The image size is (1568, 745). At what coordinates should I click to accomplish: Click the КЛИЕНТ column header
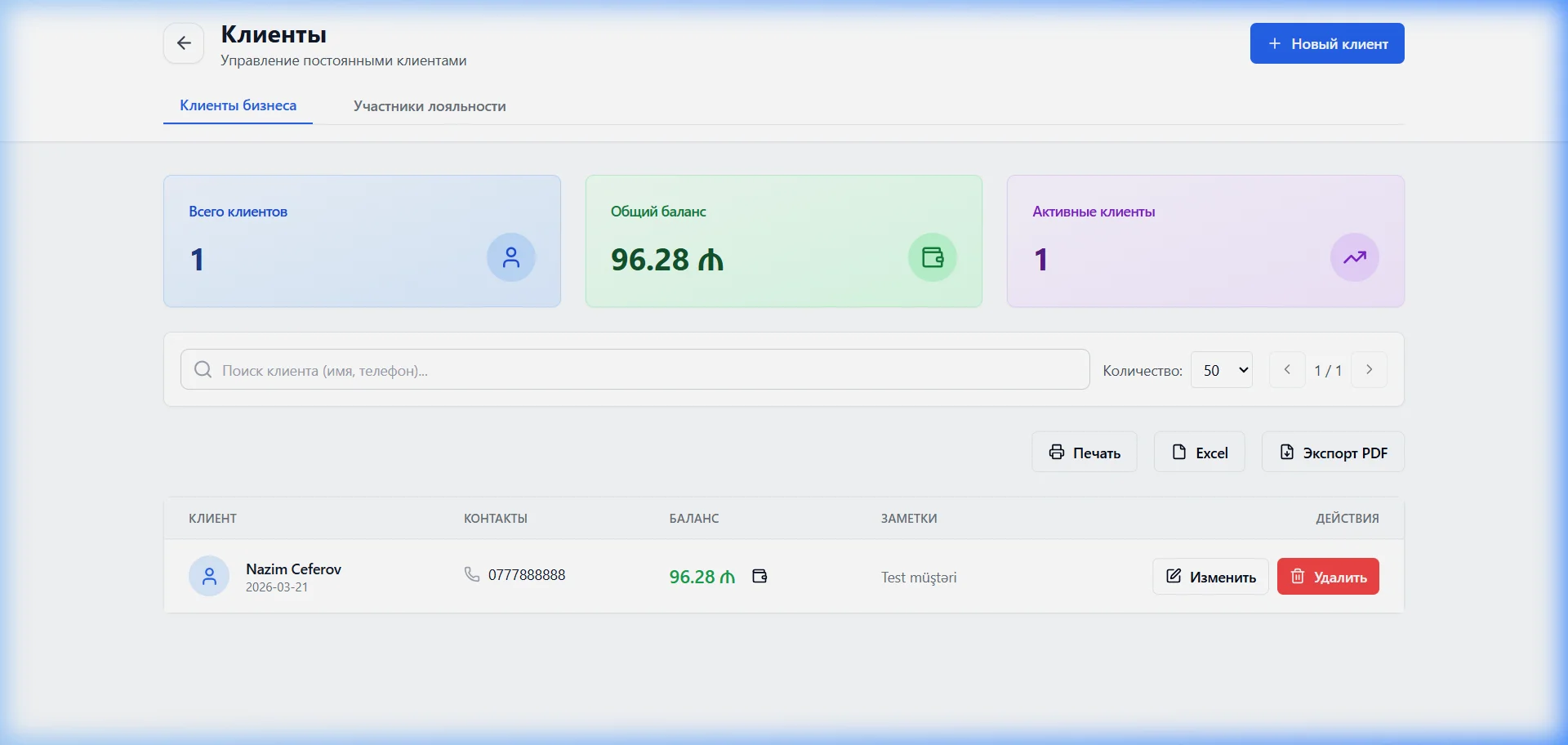212,518
